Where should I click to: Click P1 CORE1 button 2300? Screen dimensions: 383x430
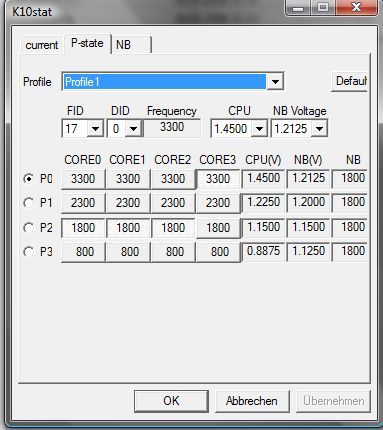[128, 203]
